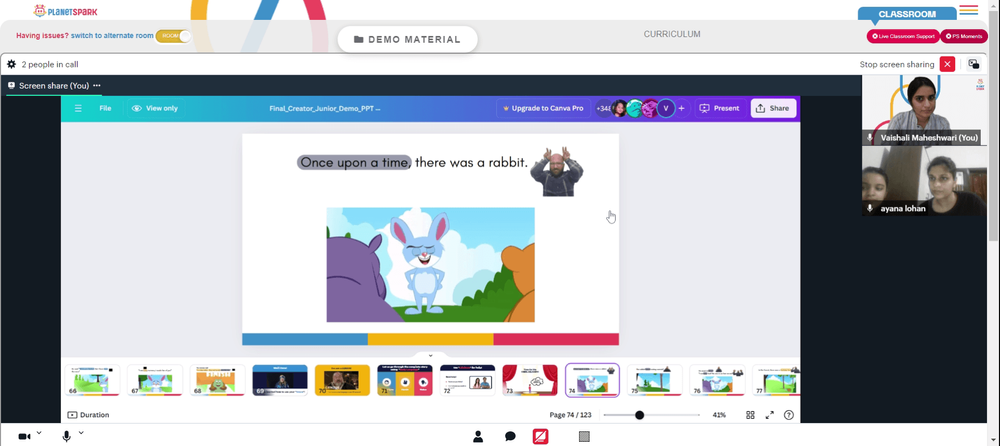The height and width of the screenshot is (446, 1000).
Task: Click Vaishali Maheshwari video tile
Action: tap(924, 110)
